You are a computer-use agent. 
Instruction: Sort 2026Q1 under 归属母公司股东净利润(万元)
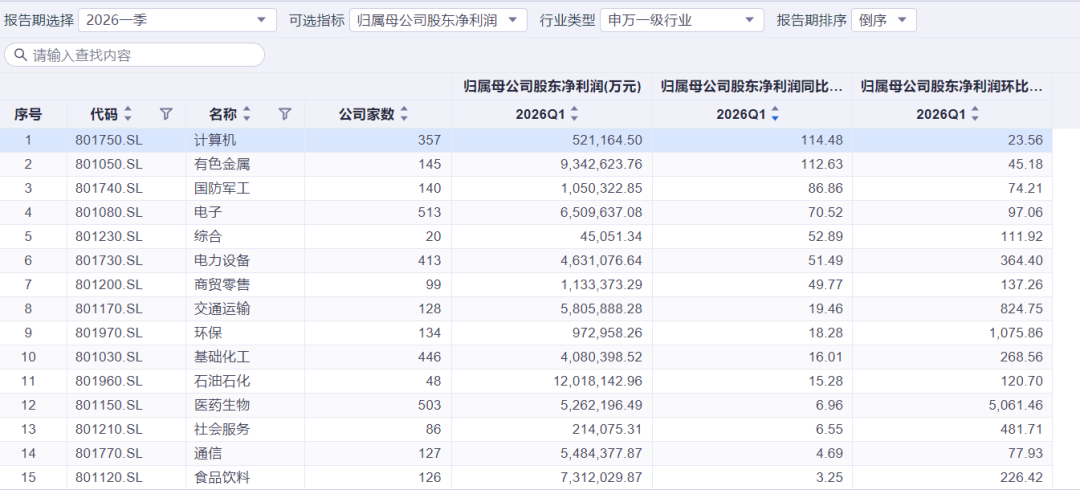(x=574, y=115)
